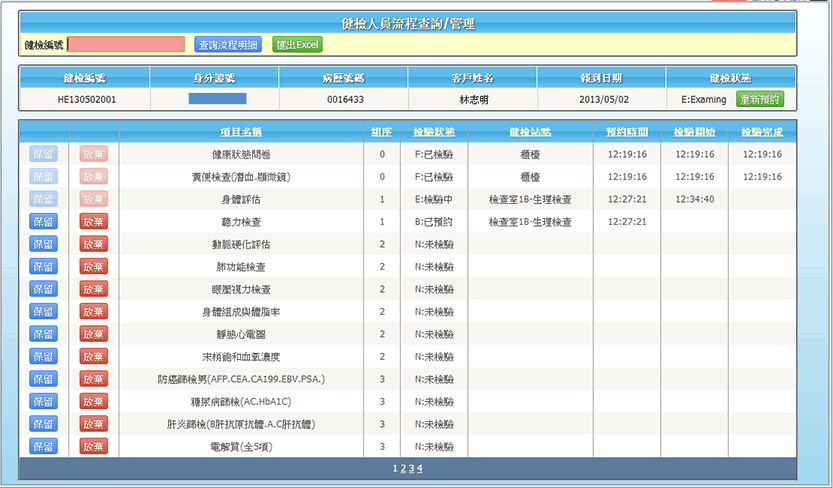This screenshot has width=833, height=488.
Task: Click the green 重新預約 button
Action: [x=760, y=100]
